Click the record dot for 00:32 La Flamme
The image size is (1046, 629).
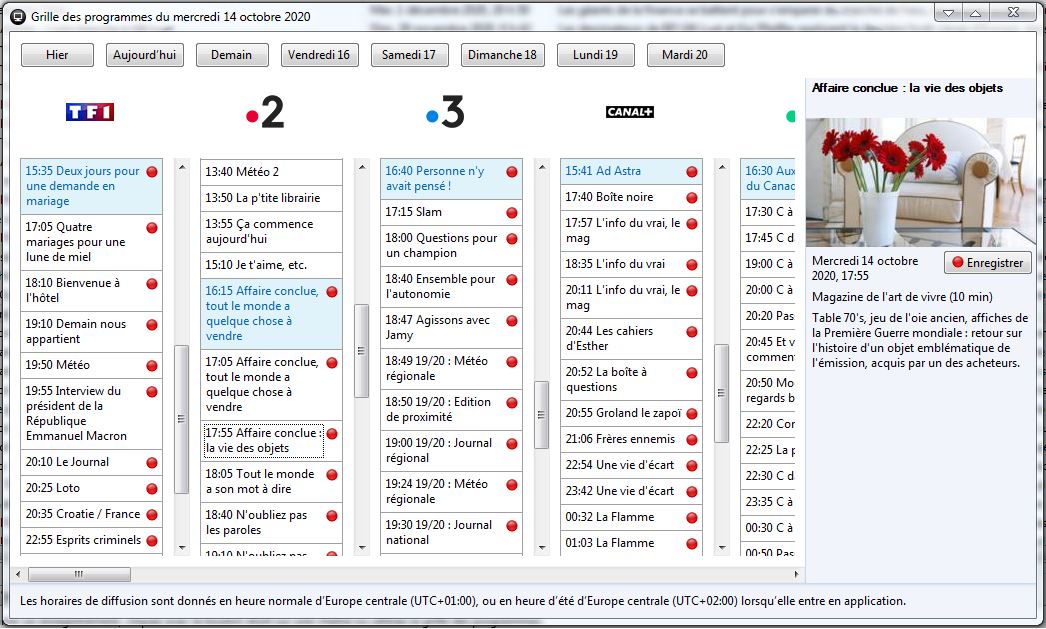pyautogui.click(x=692, y=518)
